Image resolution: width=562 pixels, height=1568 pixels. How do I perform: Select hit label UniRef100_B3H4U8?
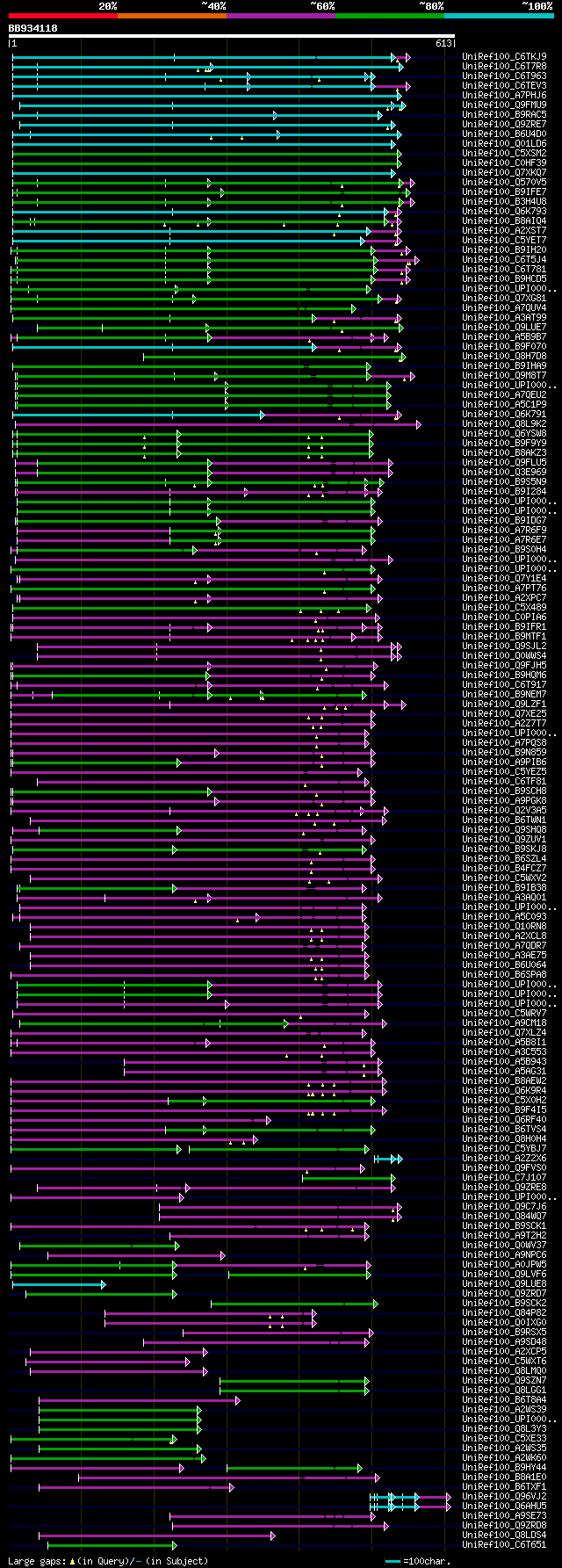(504, 201)
